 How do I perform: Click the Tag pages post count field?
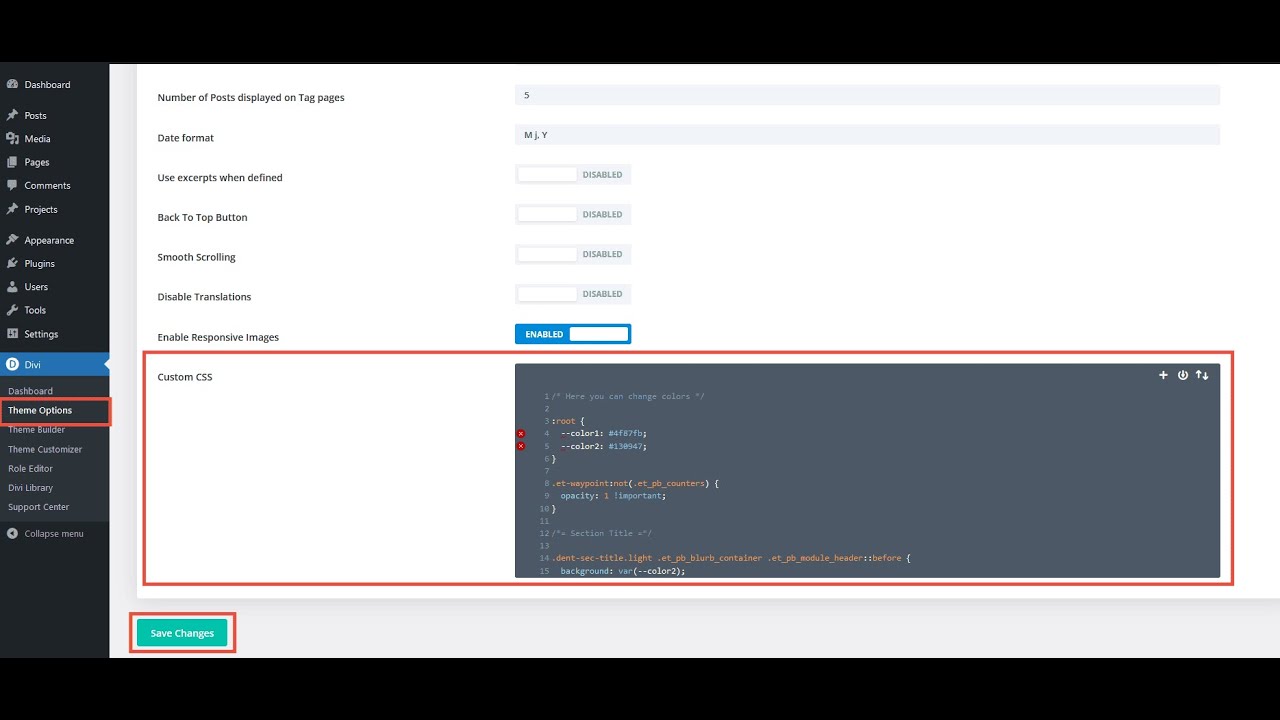[x=867, y=95]
